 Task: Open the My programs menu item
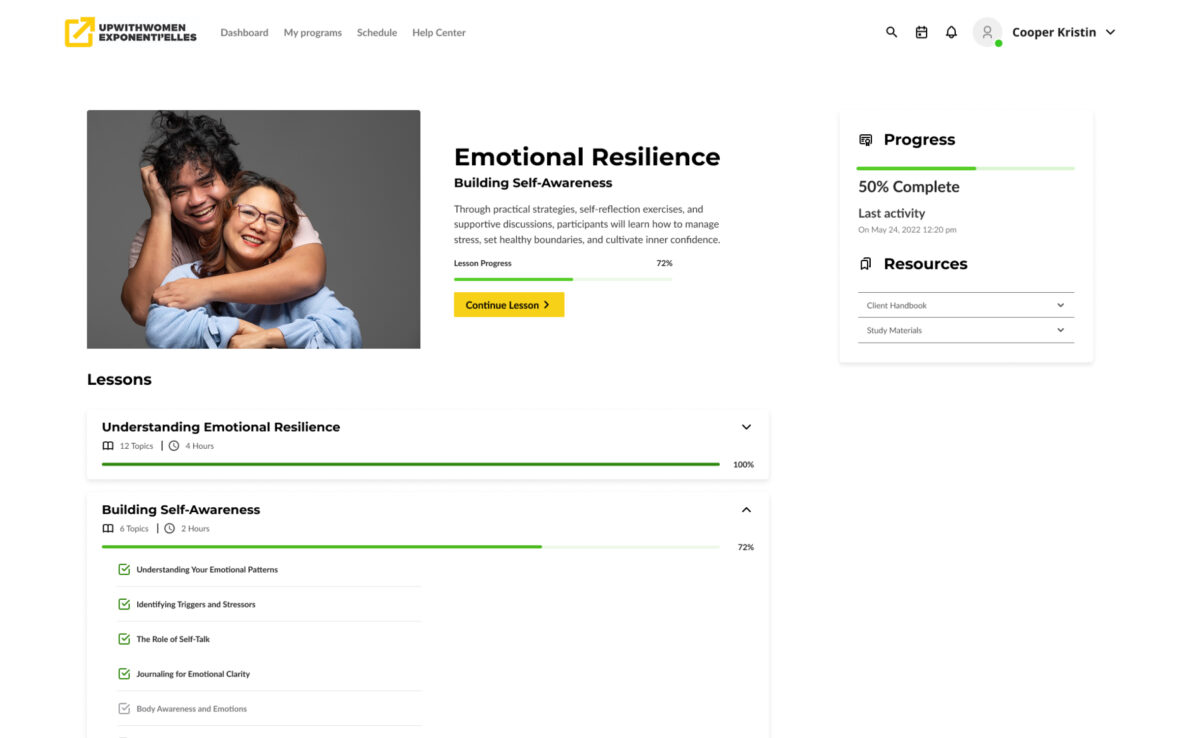pos(312,32)
